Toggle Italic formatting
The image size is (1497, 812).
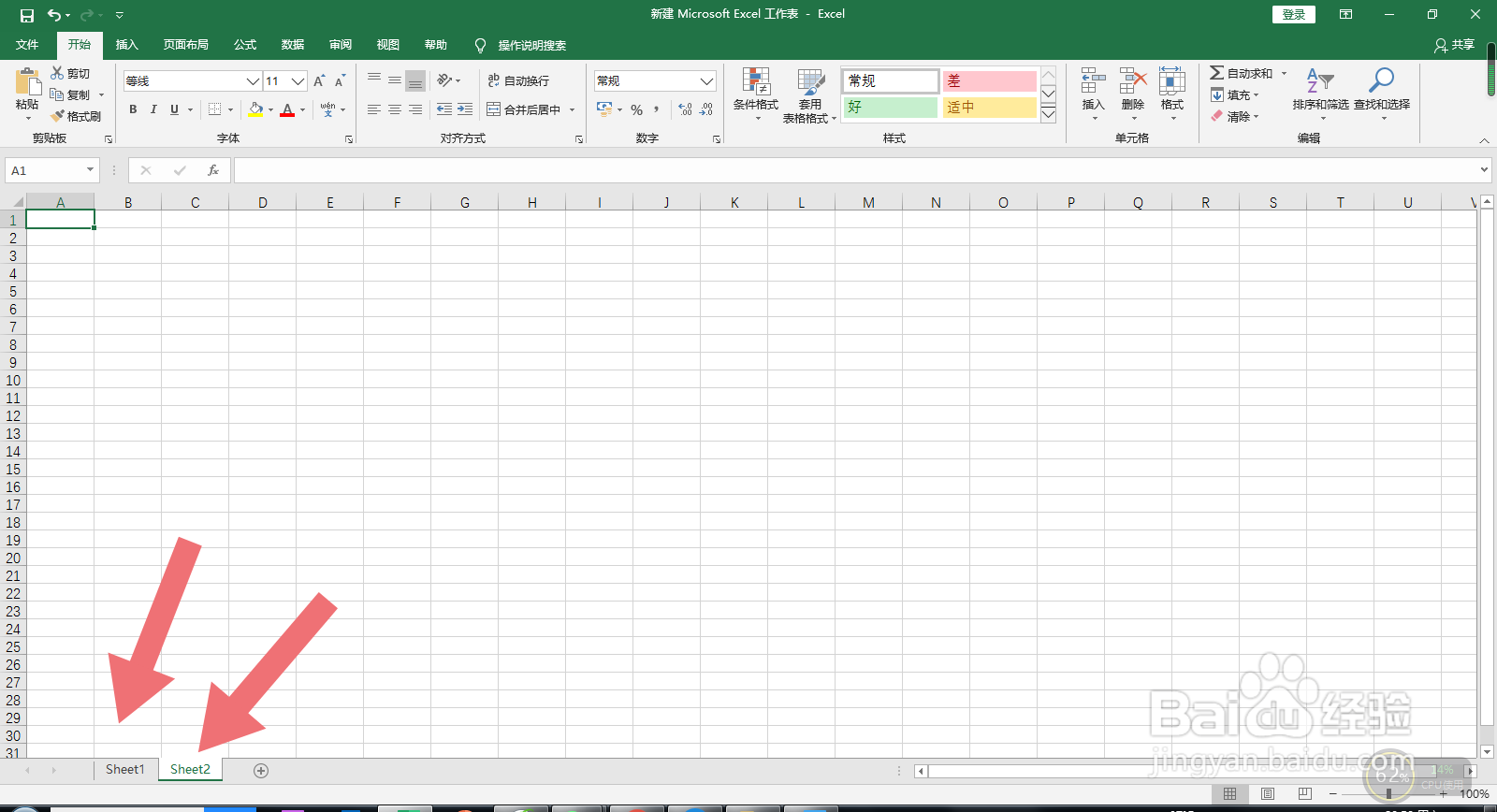click(153, 109)
